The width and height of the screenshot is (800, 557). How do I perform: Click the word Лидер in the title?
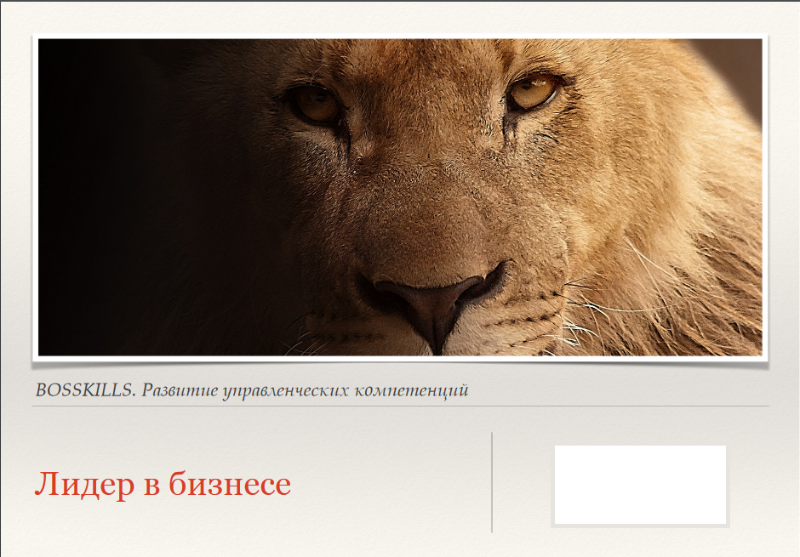(84, 484)
